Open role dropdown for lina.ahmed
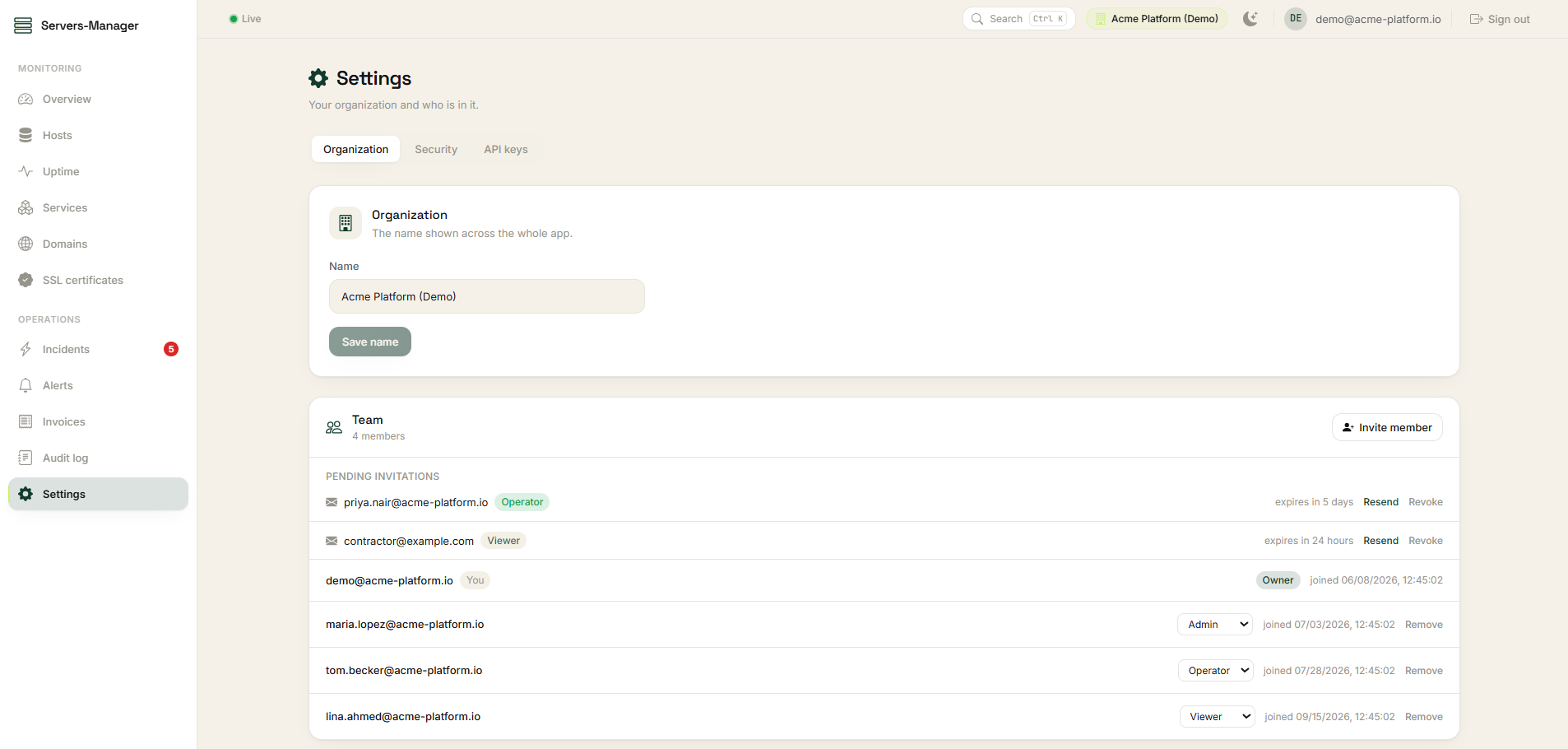This screenshot has width=1568, height=749. tap(1218, 717)
